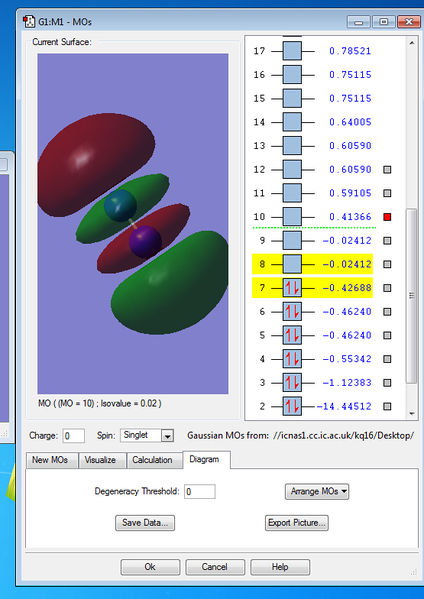Open Help for the MO dialog
Viewport: 424px width, 599px height.
click(x=280, y=567)
